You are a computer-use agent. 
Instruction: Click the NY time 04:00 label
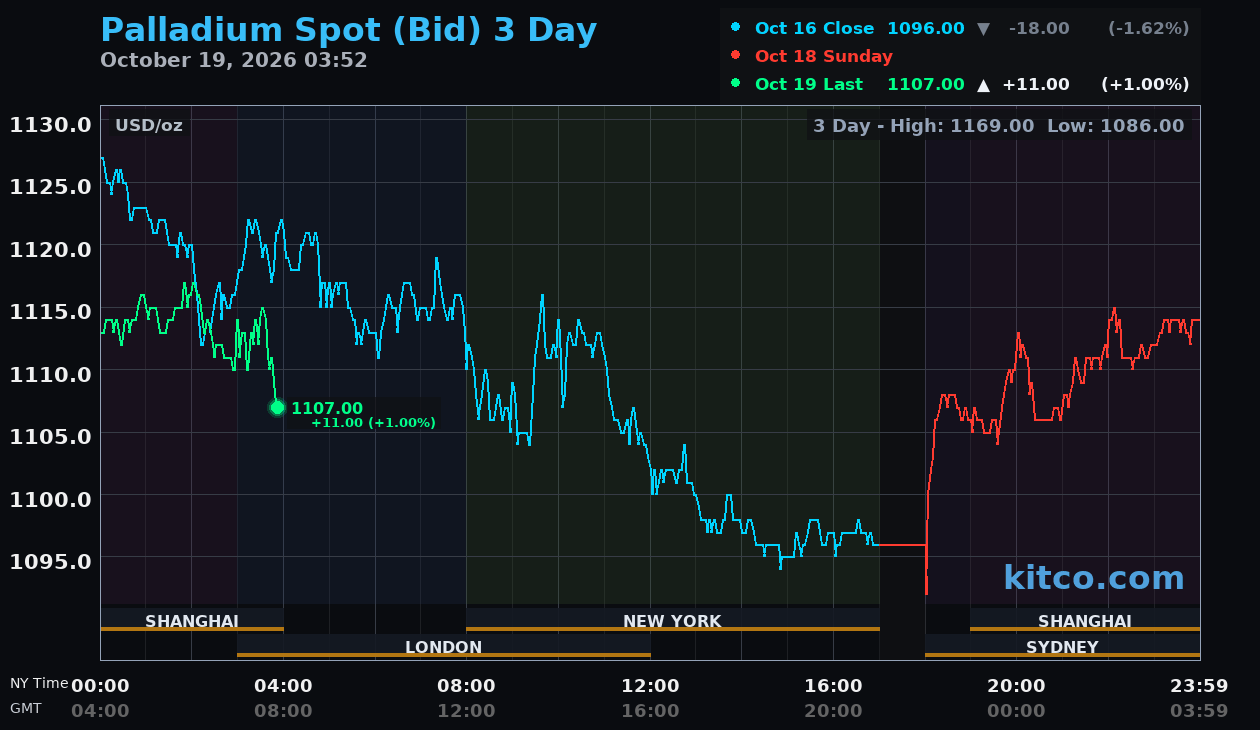point(283,686)
